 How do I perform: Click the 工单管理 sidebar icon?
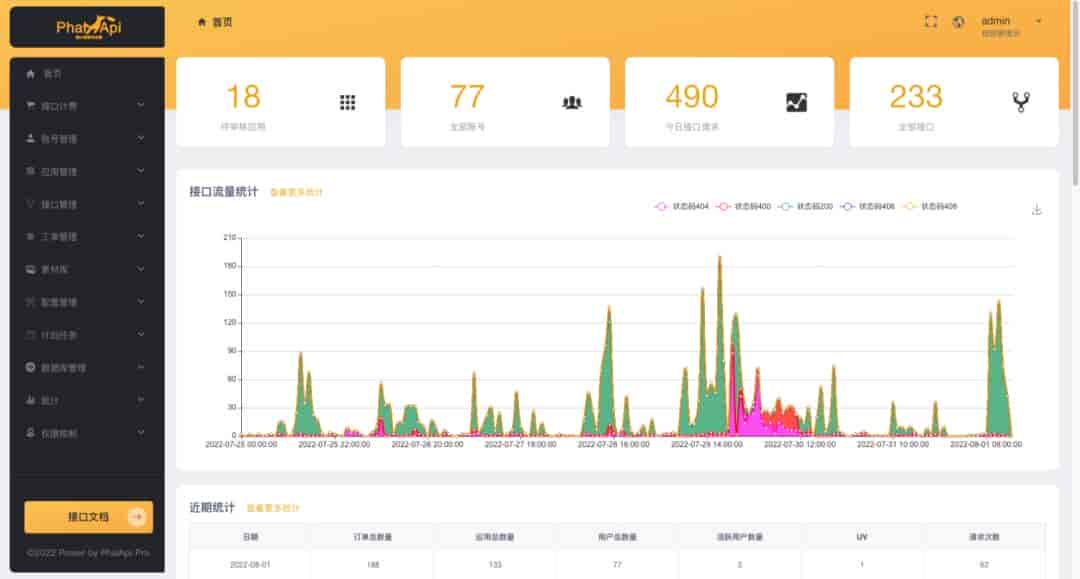[x=30, y=236]
